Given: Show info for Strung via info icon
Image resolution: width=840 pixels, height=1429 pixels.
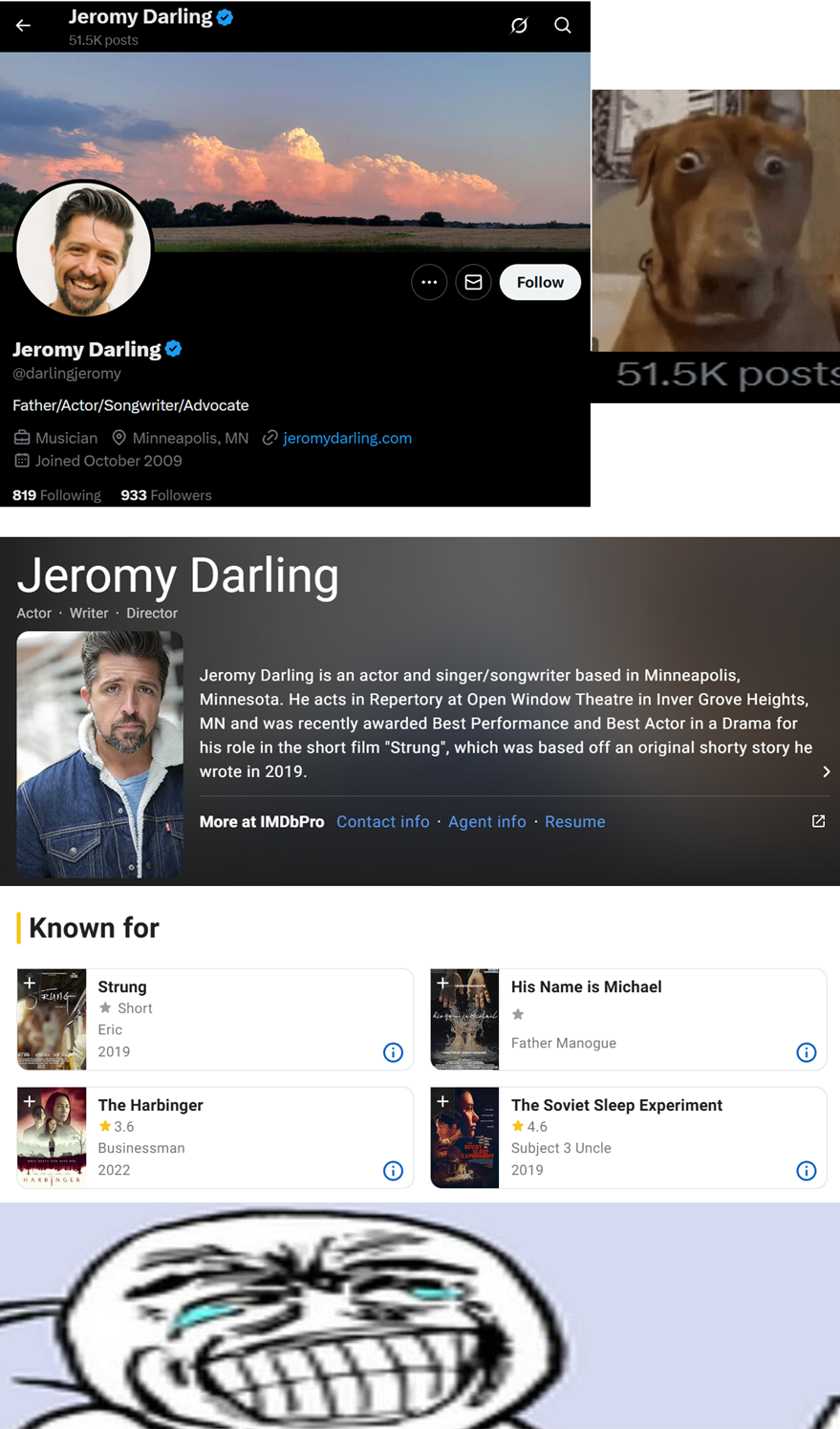Looking at the screenshot, I should pyautogui.click(x=393, y=1052).
